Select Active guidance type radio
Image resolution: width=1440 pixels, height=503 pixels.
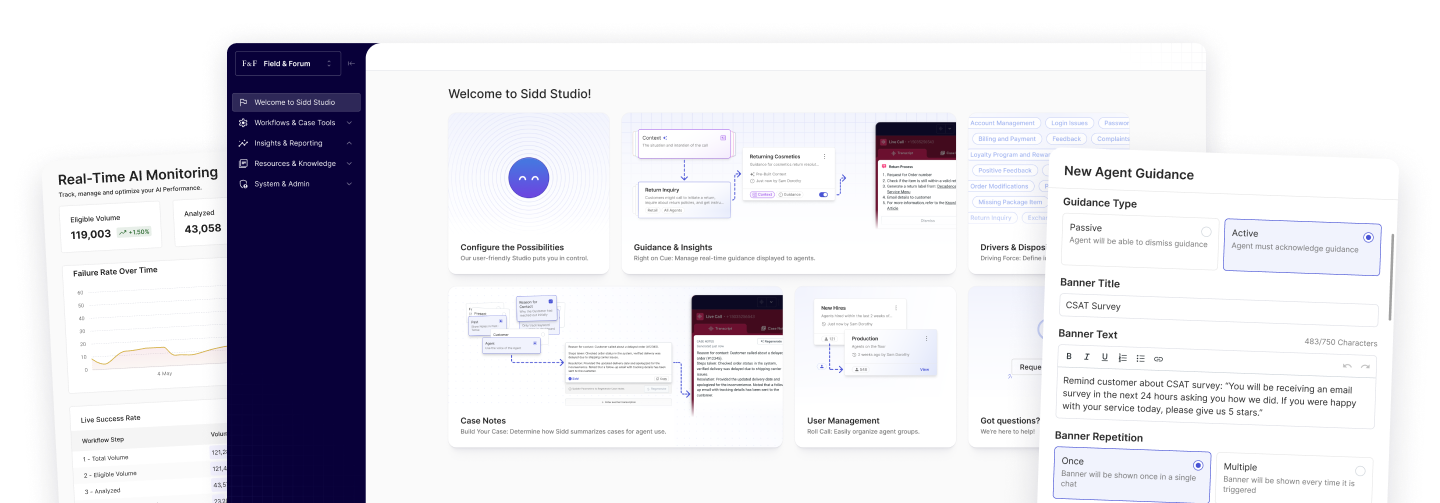[x=1368, y=237]
